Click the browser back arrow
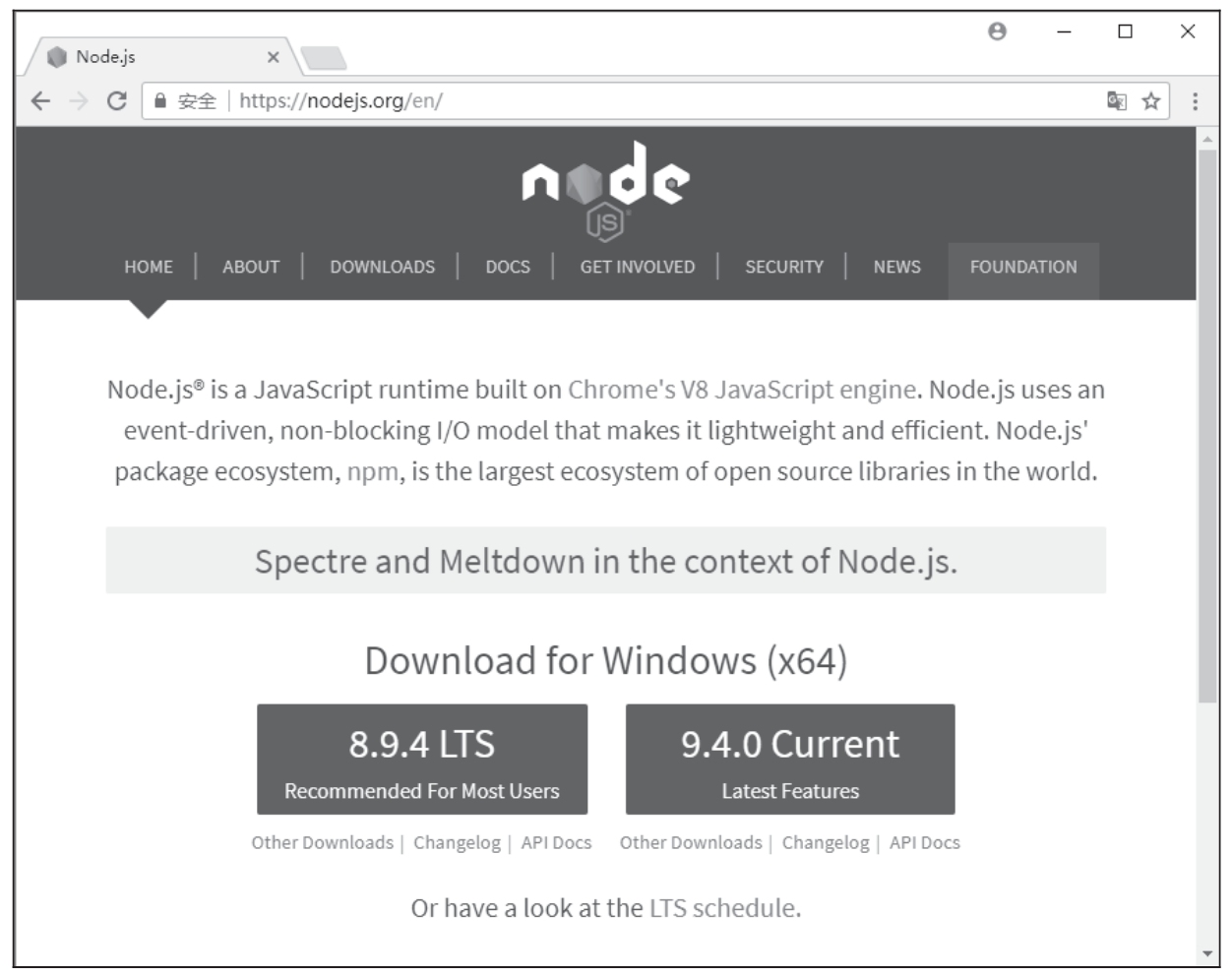The height and width of the screenshot is (977, 1232). [40, 101]
